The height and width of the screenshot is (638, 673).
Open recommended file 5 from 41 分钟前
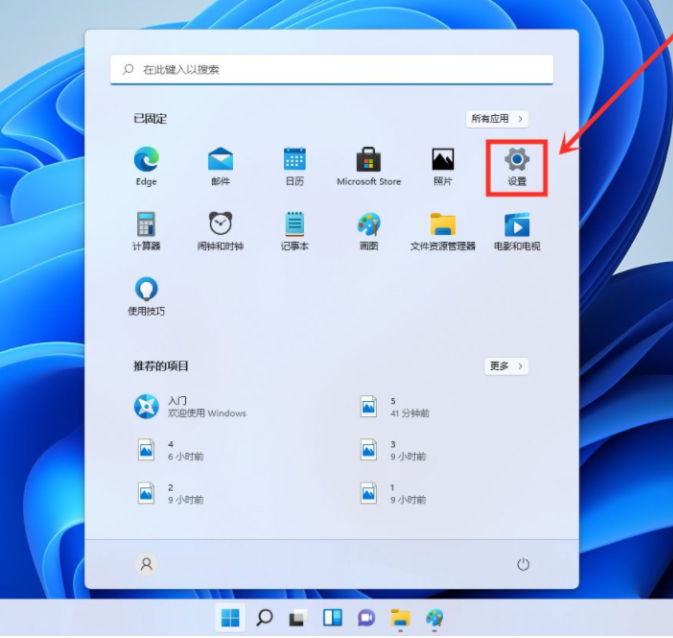tap(394, 407)
